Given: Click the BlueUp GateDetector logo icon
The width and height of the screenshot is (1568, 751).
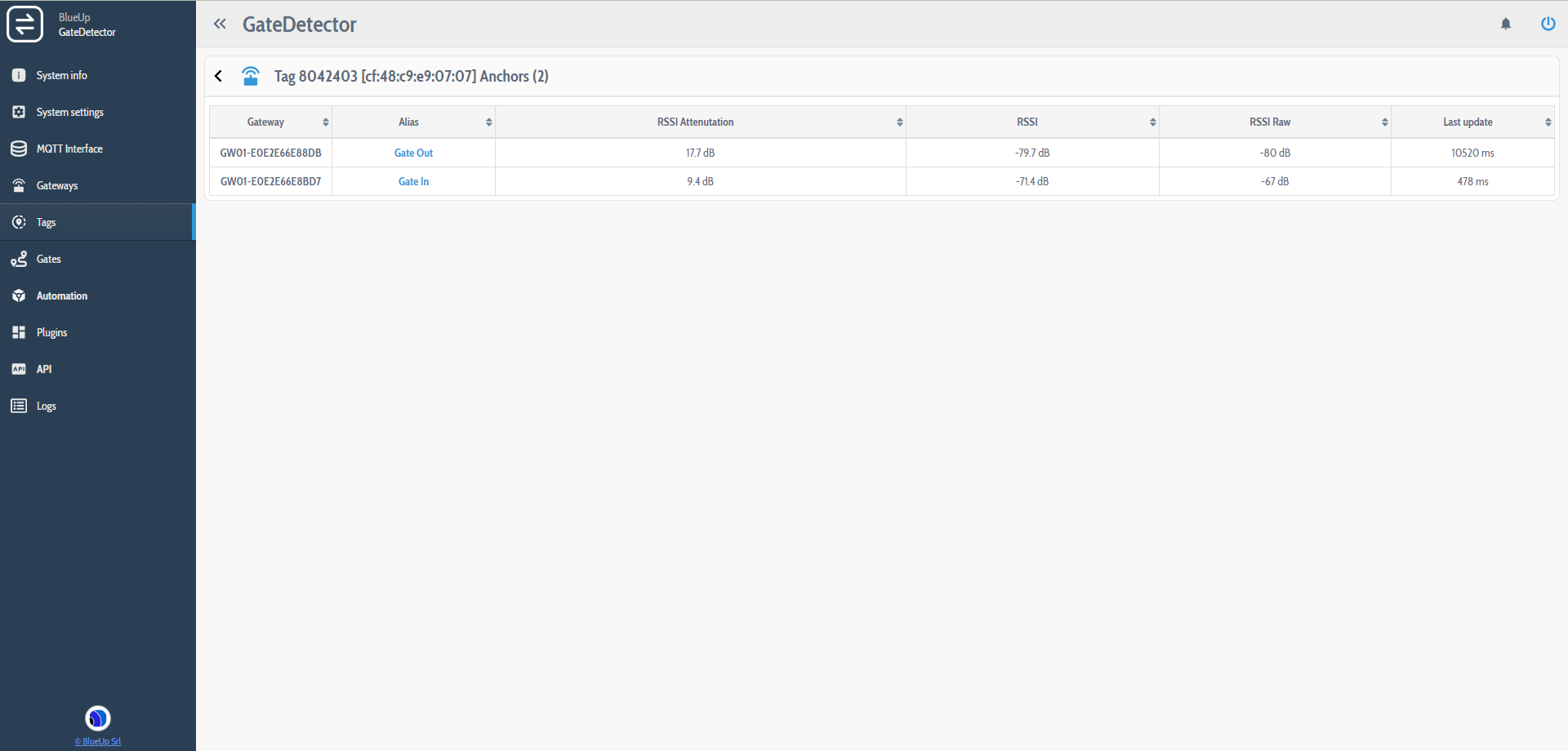Looking at the screenshot, I should point(25,24).
